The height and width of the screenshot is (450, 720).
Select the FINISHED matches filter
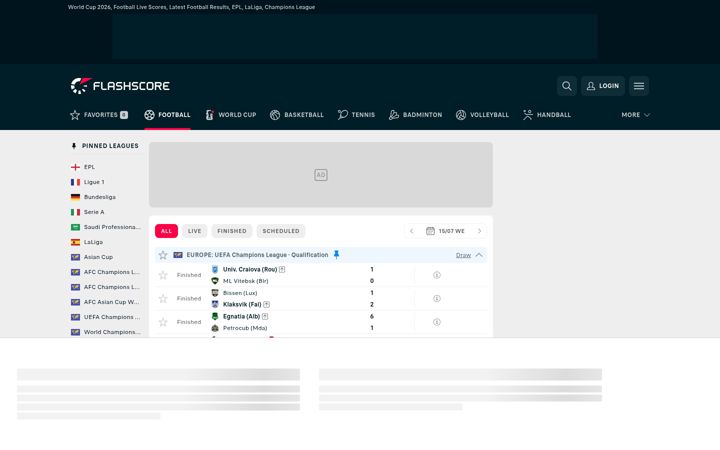pos(232,231)
